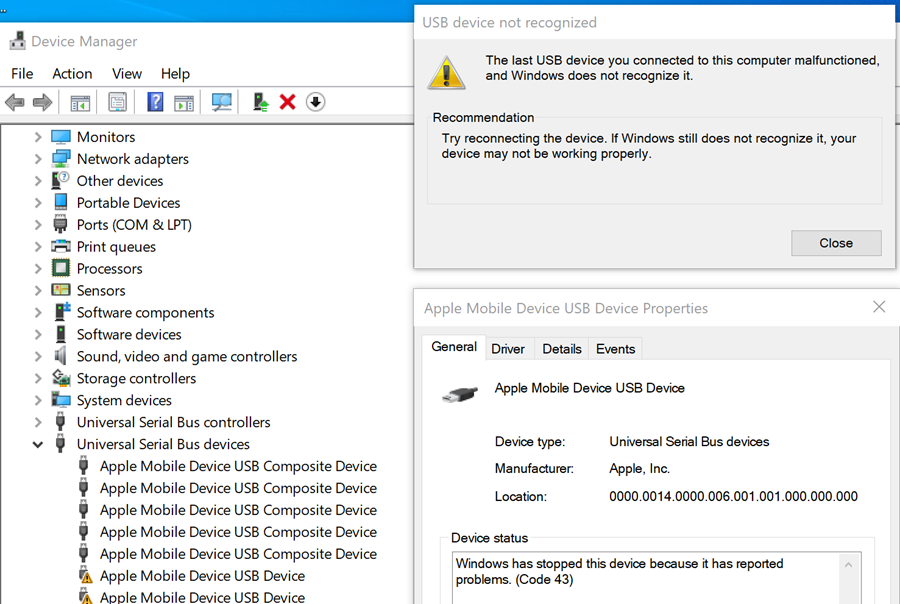This screenshot has height=604, width=900.
Task: Click the Storage controllers icon
Action: [61, 378]
